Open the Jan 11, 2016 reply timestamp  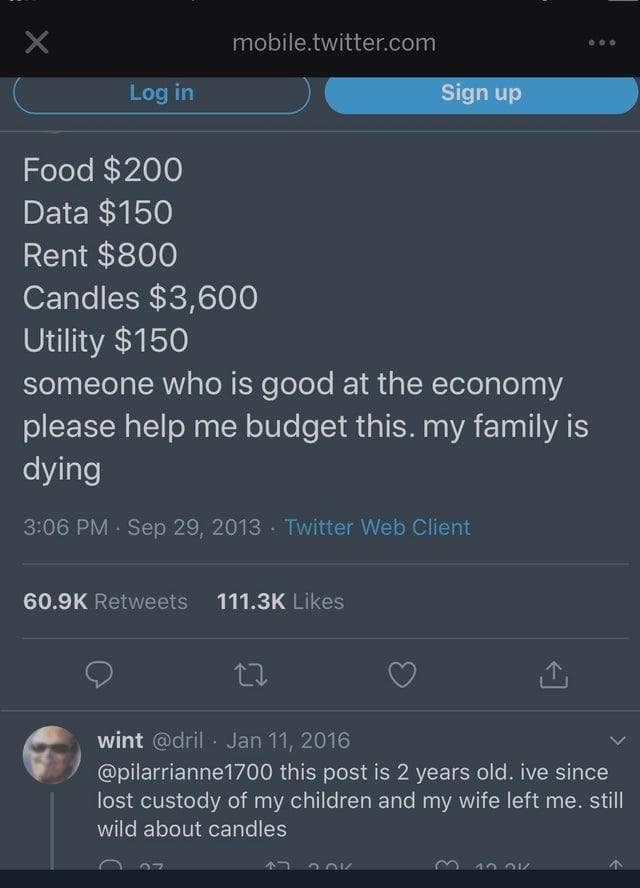288,741
